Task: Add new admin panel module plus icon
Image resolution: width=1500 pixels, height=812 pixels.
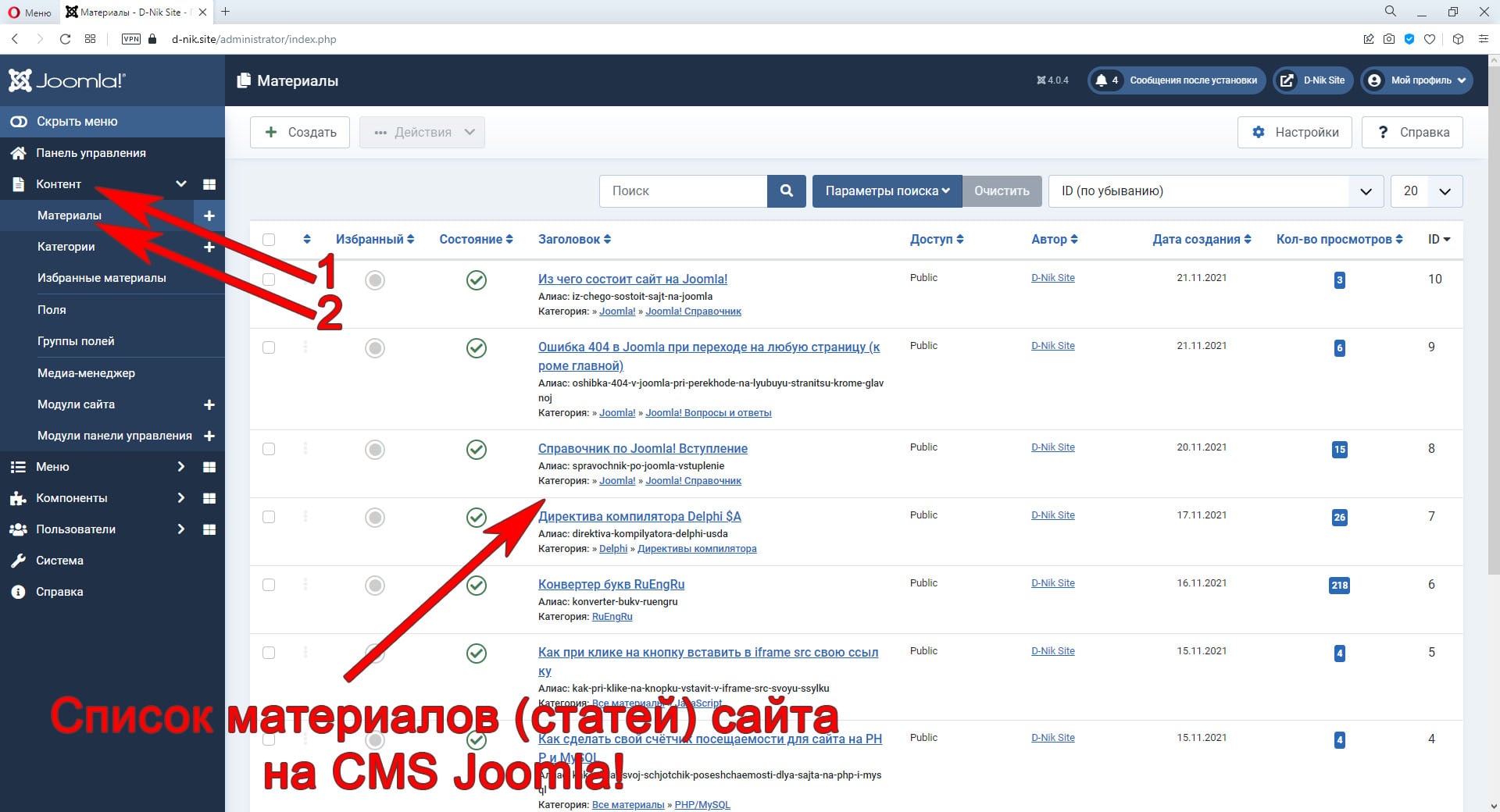Action: click(209, 436)
